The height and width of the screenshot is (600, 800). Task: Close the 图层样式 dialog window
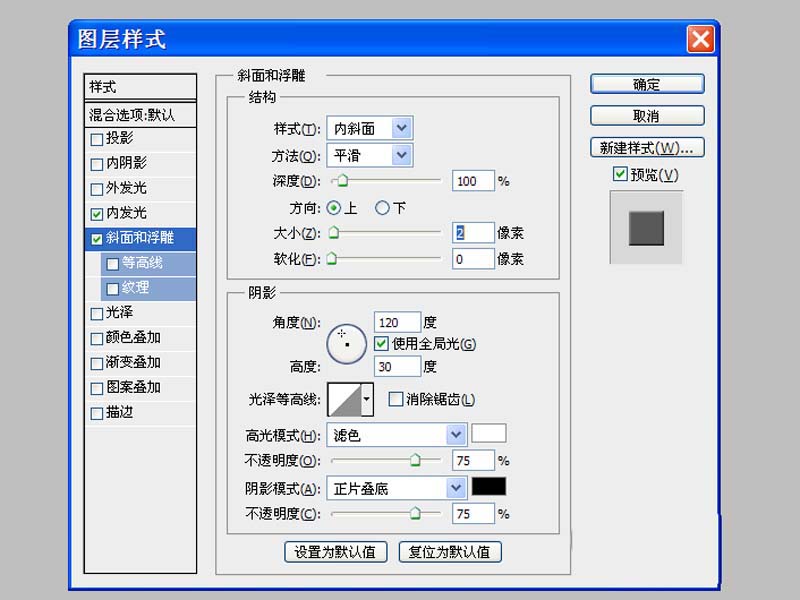click(x=700, y=40)
